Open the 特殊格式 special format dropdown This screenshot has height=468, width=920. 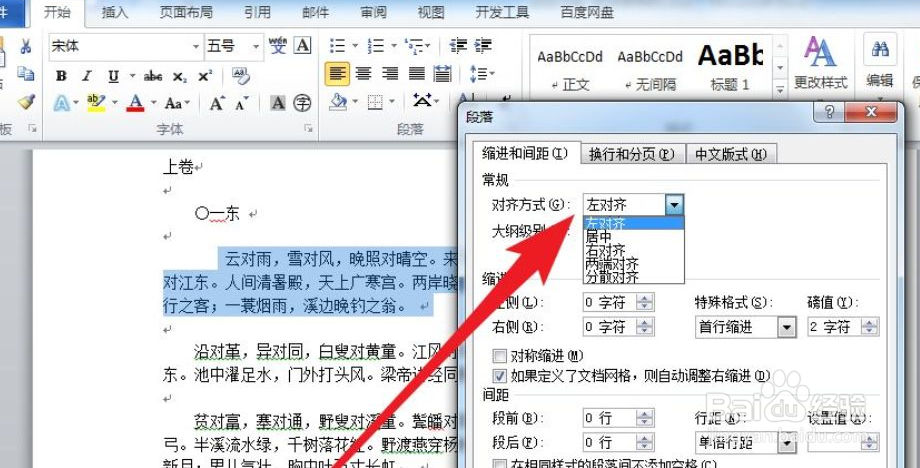coord(787,327)
